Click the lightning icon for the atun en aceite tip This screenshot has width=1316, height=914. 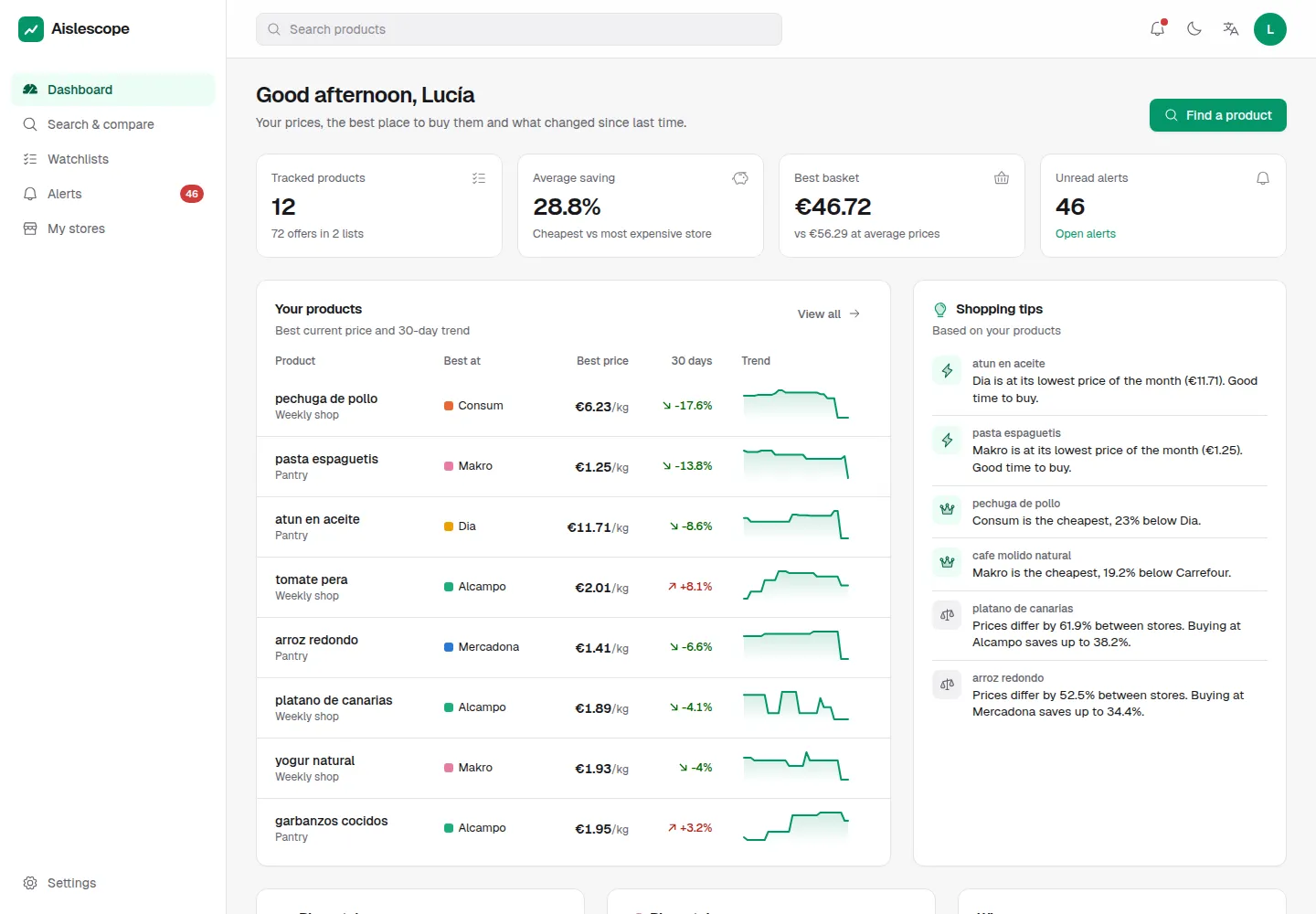tap(947, 370)
